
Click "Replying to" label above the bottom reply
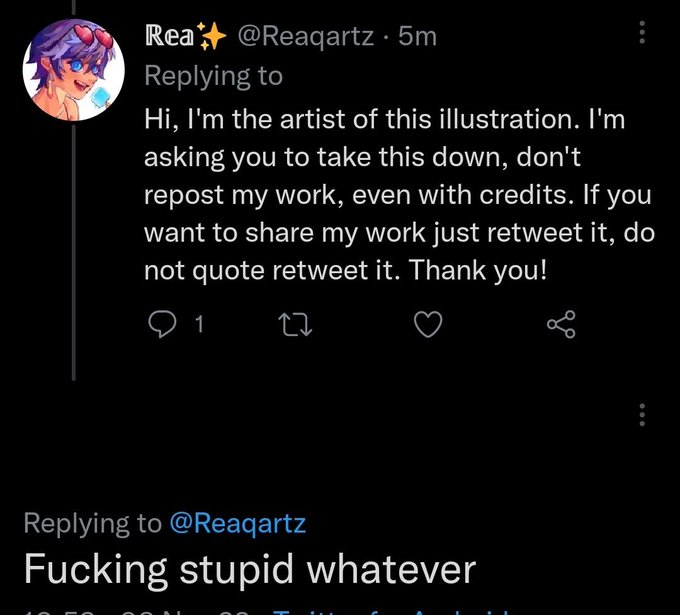click(93, 523)
